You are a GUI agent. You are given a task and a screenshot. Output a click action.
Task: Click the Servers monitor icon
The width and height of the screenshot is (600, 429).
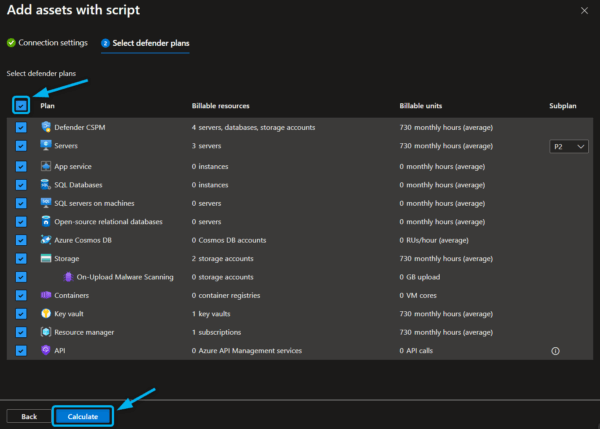46,145
